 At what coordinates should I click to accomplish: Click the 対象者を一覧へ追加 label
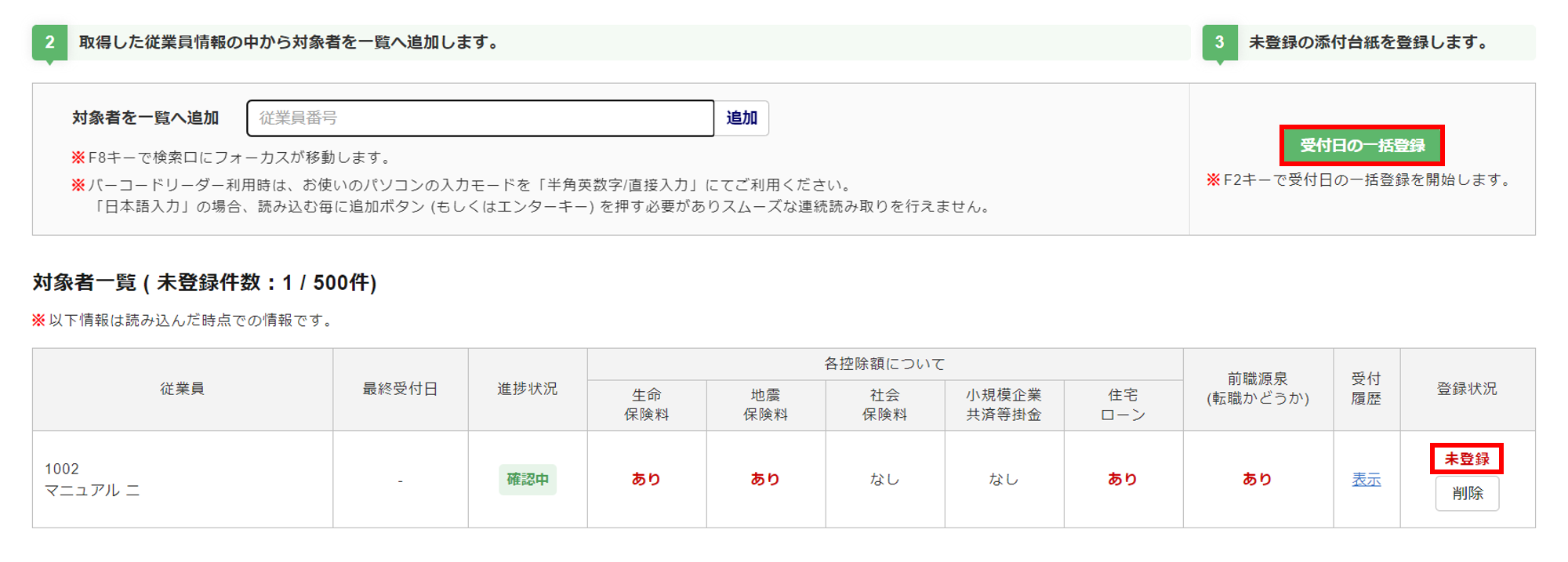click(146, 118)
